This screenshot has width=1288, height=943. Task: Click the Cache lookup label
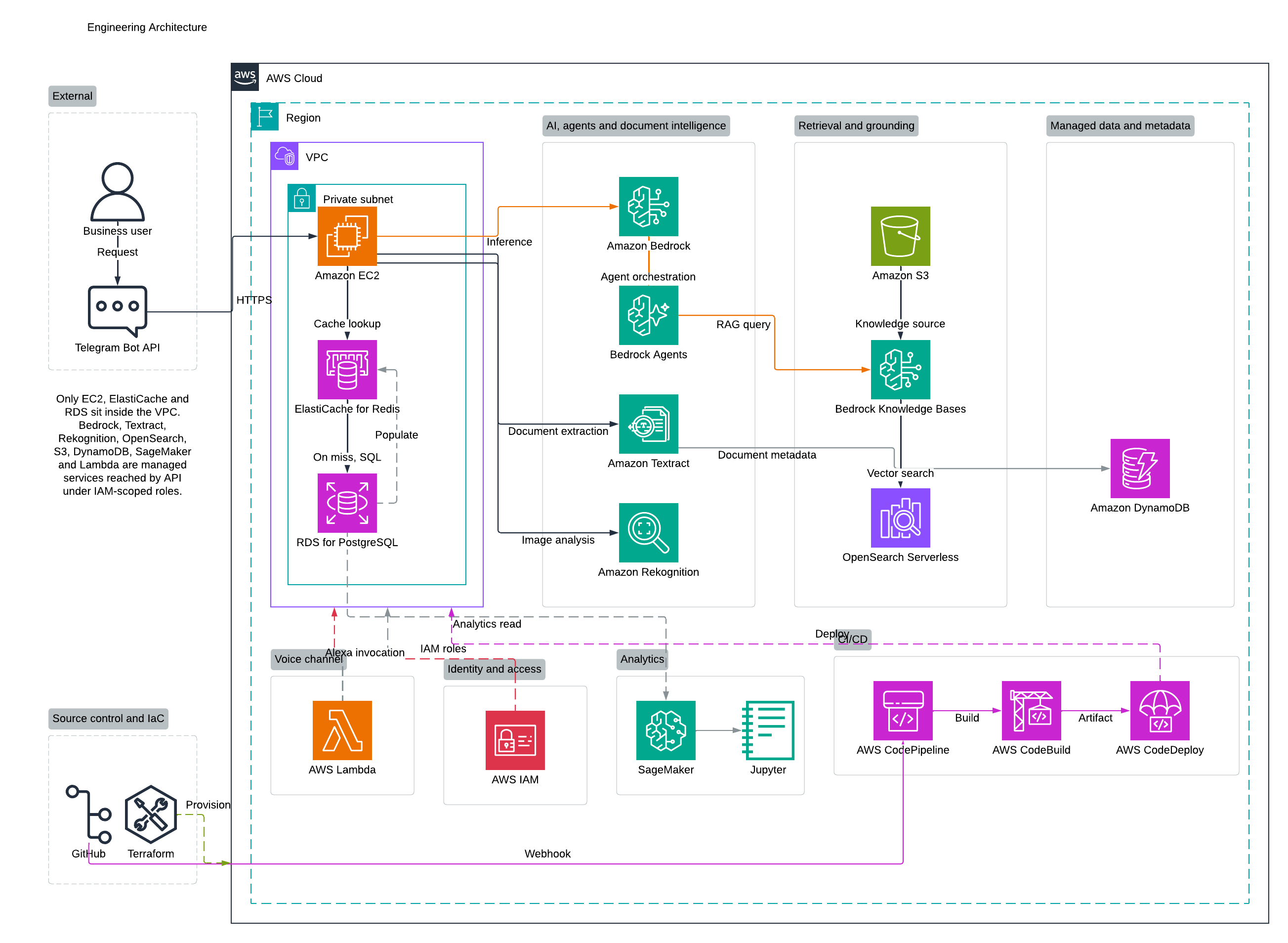(x=347, y=324)
